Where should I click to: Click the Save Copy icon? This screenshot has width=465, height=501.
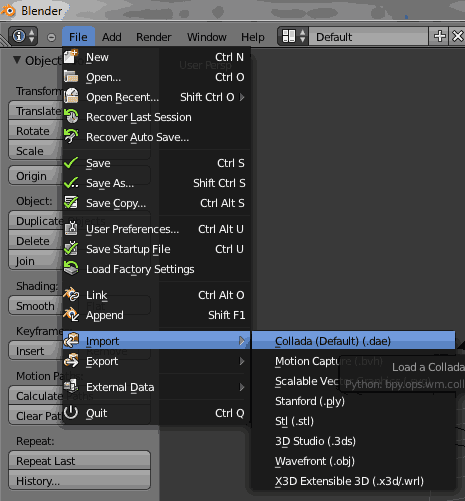71,202
